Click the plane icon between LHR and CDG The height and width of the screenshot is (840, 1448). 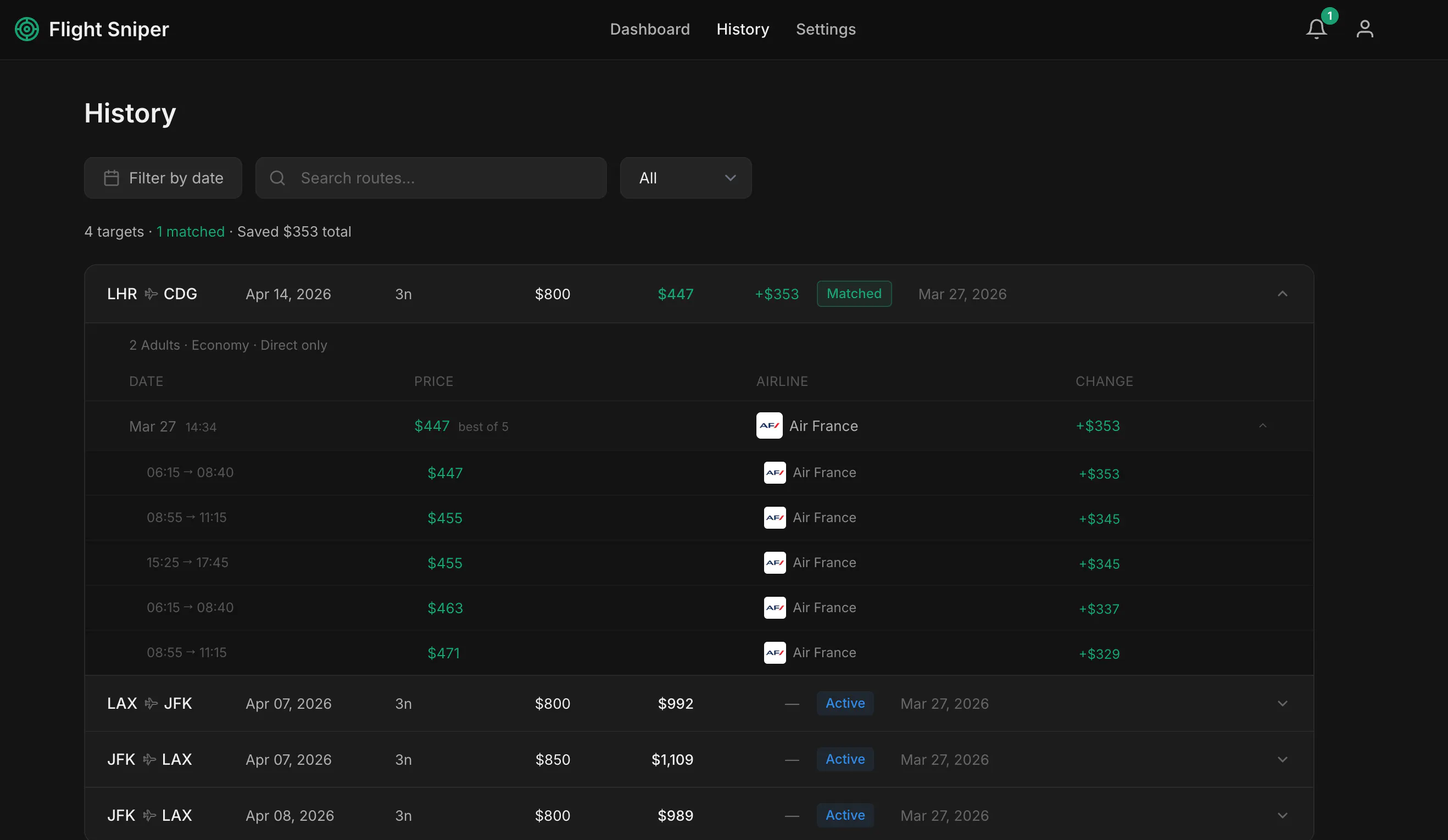pos(151,294)
